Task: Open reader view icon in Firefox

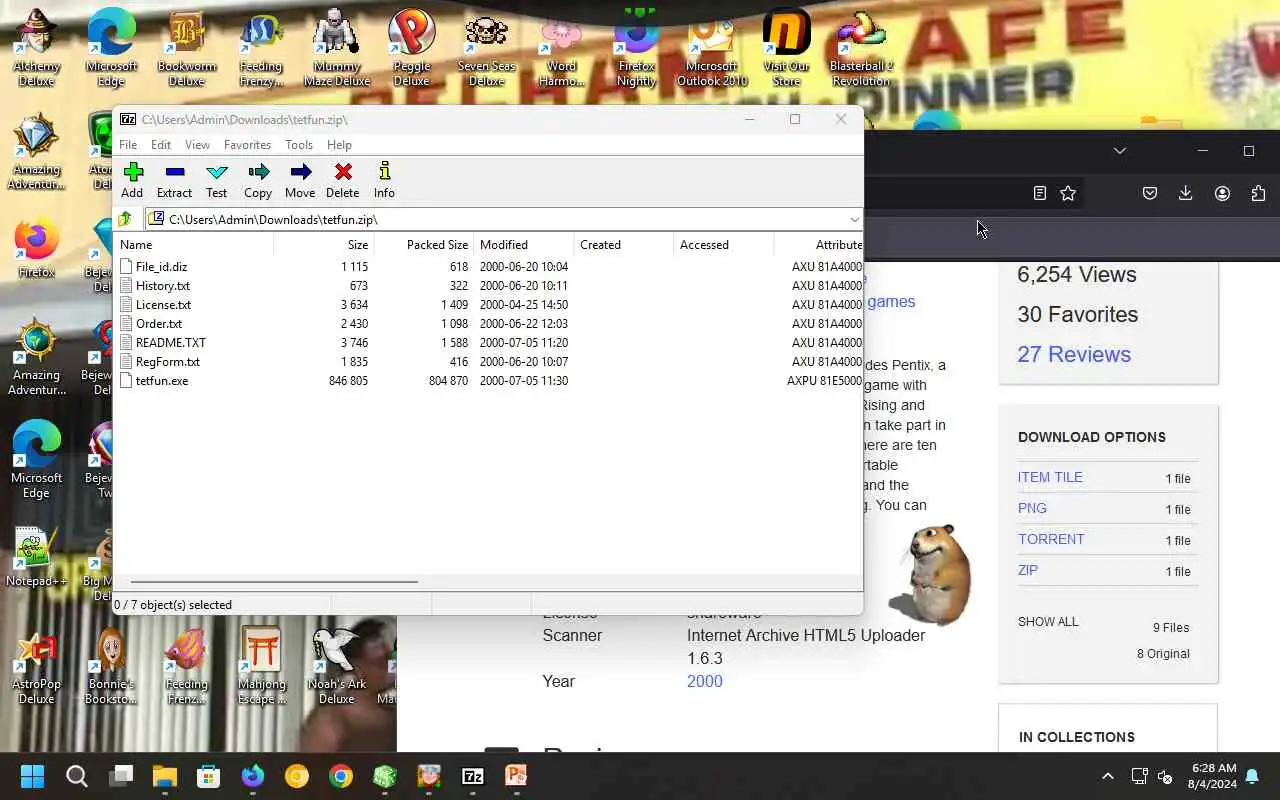Action: 1040,193
